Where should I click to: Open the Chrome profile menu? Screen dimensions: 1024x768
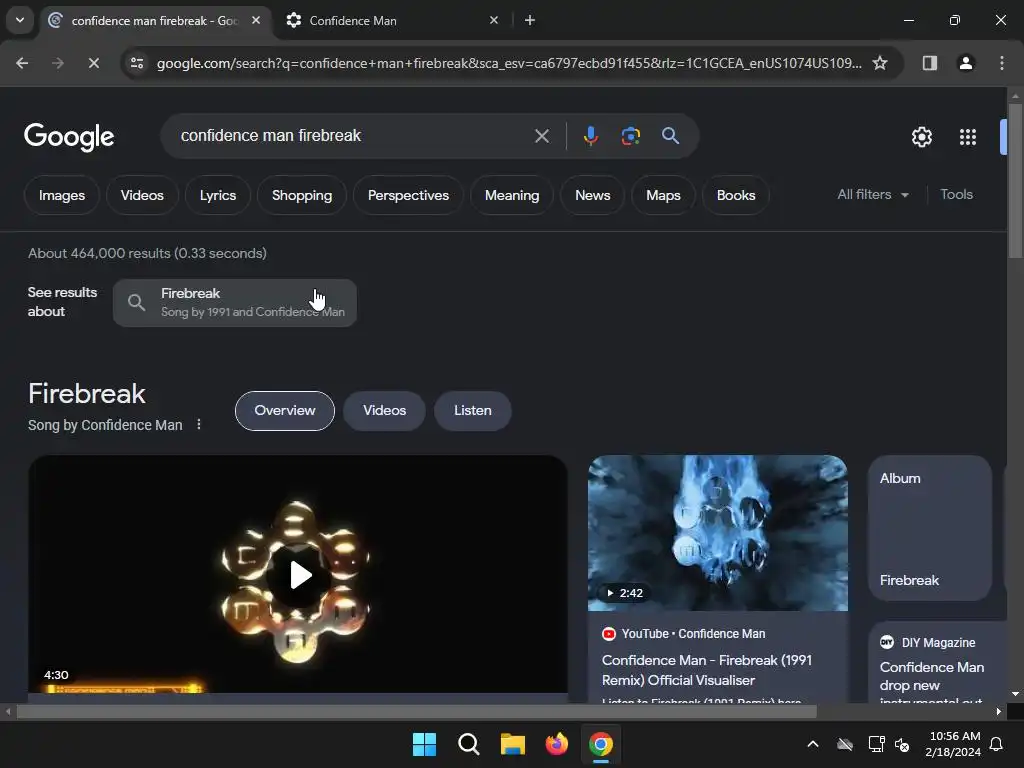click(965, 63)
